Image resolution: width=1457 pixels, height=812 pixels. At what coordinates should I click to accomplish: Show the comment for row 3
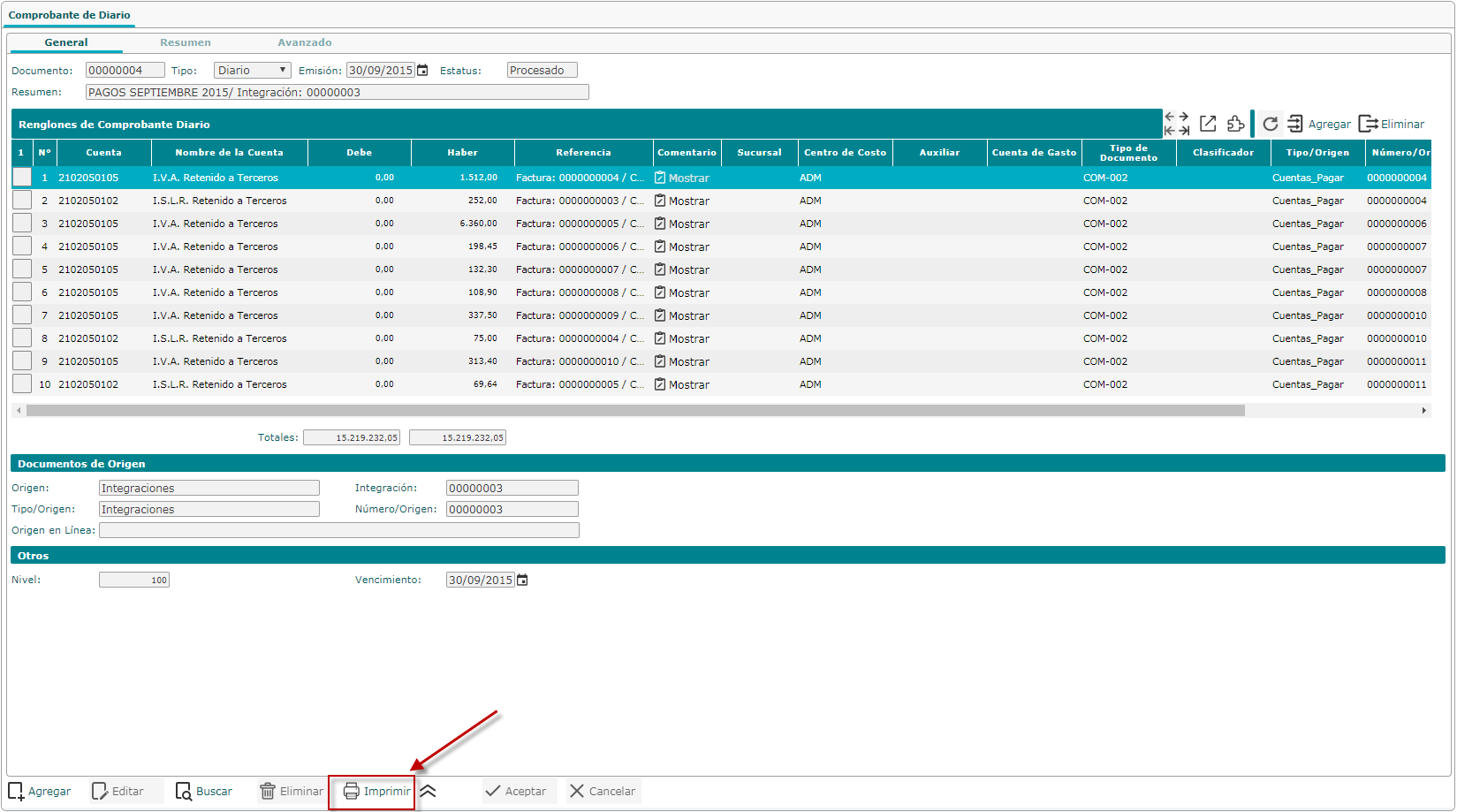click(682, 224)
